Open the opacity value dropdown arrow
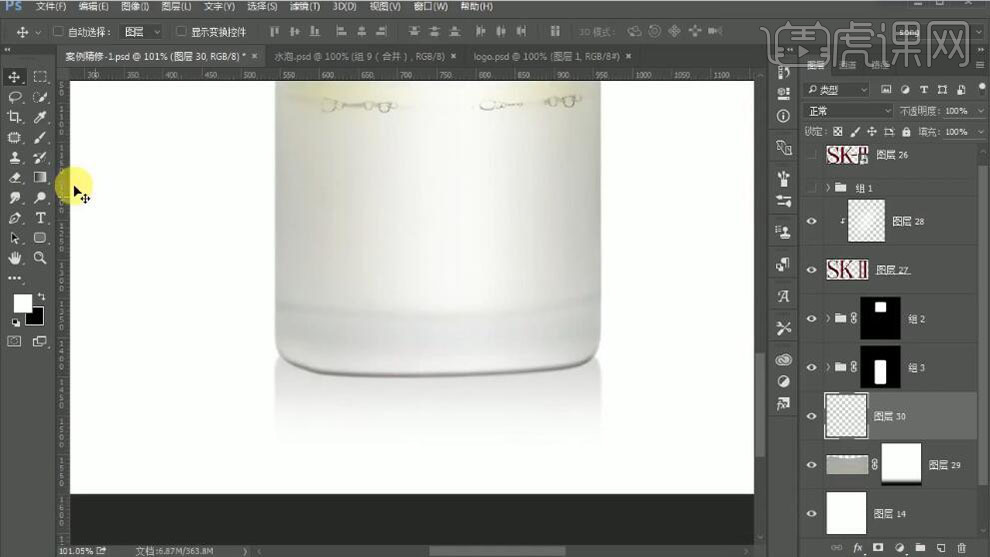The height and width of the screenshot is (557, 990). tap(980, 111)
